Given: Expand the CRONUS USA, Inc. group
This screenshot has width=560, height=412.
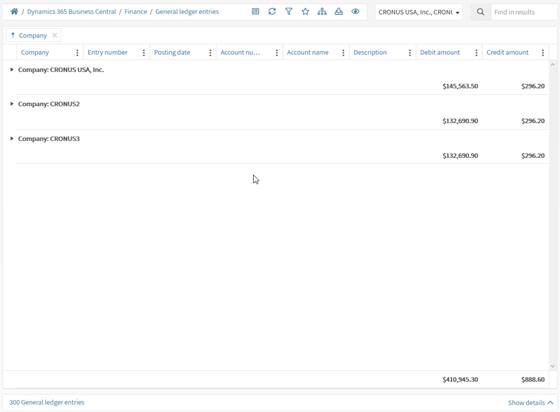Looking at the screenshot, I should 11,70.
